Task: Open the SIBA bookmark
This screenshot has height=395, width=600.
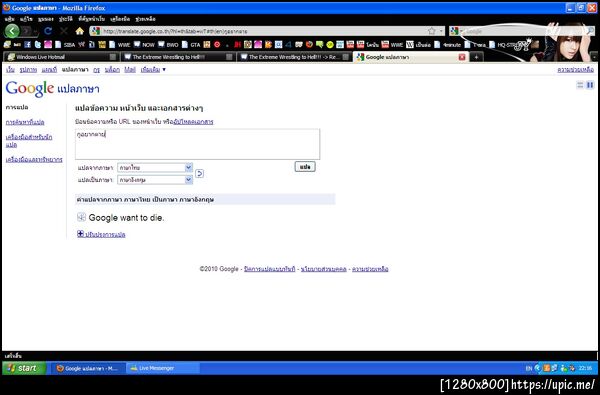Action: click(65, 45)
